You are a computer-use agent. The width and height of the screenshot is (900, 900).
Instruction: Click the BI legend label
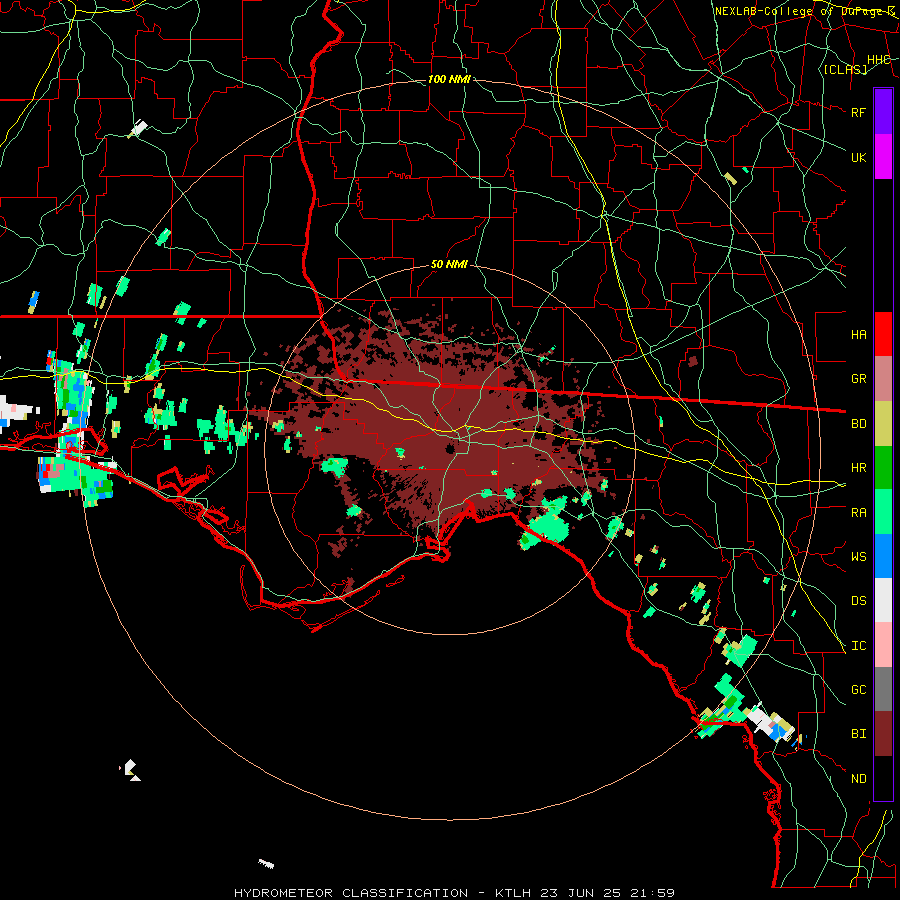click(858, 734)
